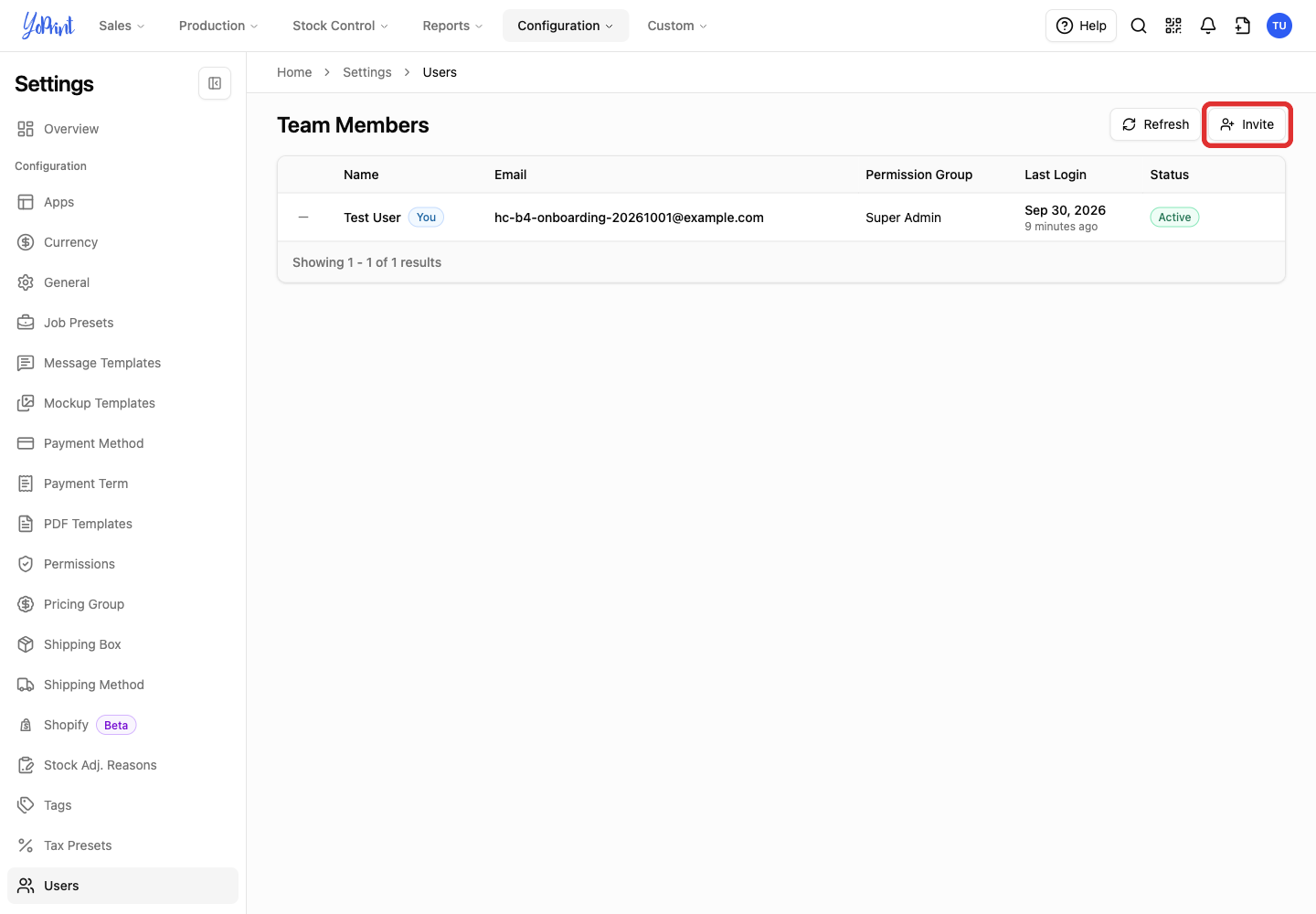Invite a new team member
The height and width of the screenshot is (914, 1316).
tap(1247, 124)
